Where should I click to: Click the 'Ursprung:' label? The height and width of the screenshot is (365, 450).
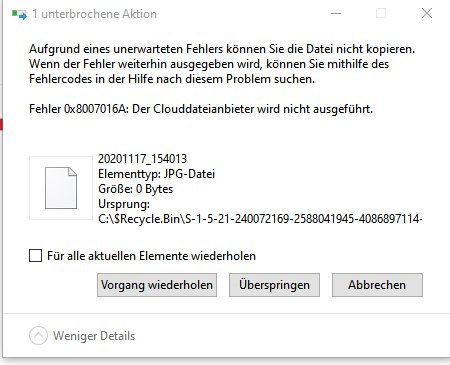click(x=124, y=204)
